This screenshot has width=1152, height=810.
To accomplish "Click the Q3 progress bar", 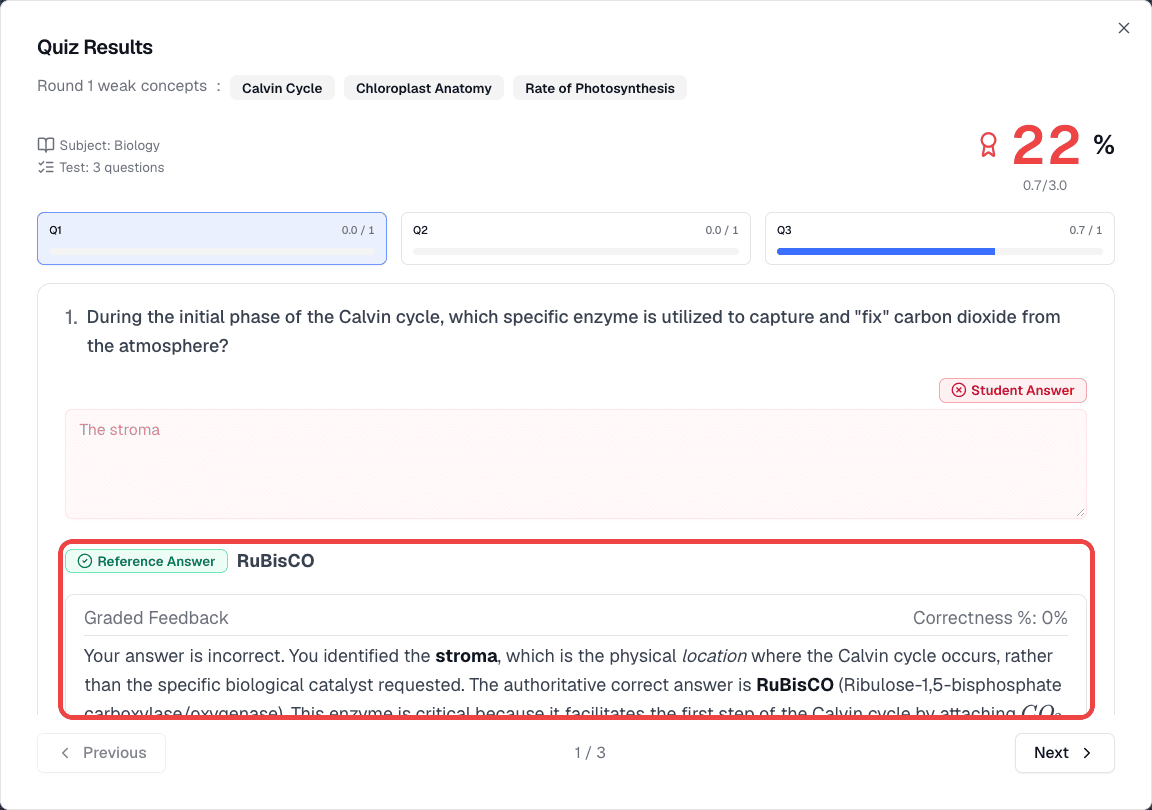I will coord(940,251).
